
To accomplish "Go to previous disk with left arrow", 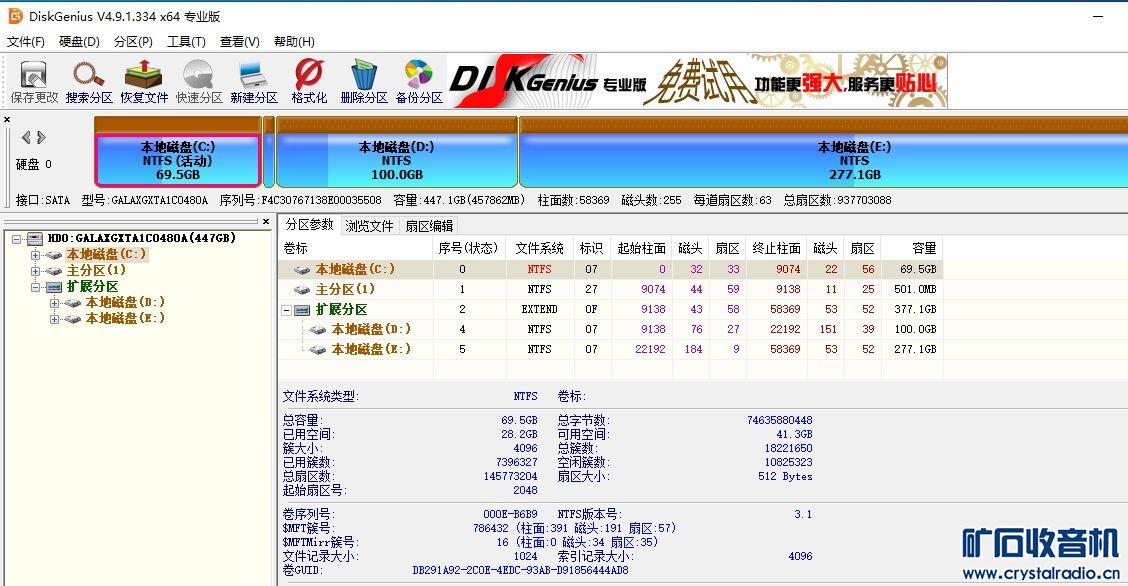I will (26, 137).
